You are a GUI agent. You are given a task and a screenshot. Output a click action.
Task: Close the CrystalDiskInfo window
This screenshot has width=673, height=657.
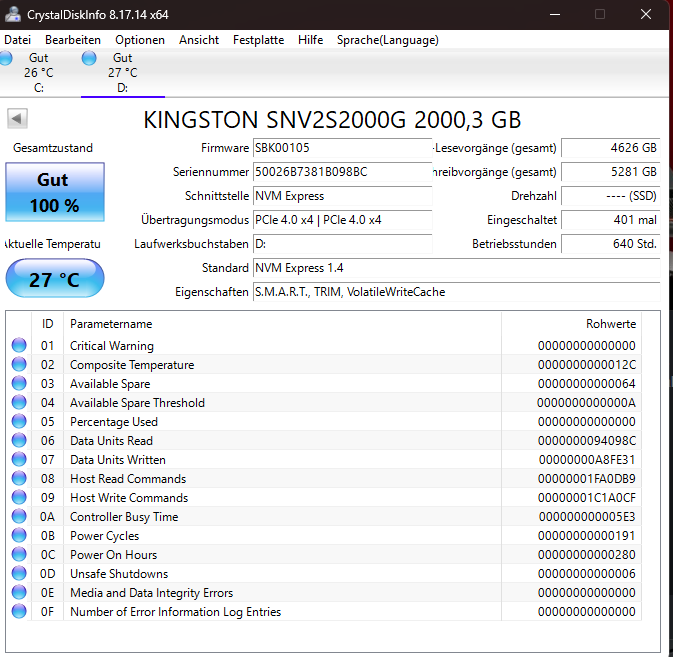tap(646, 14)
